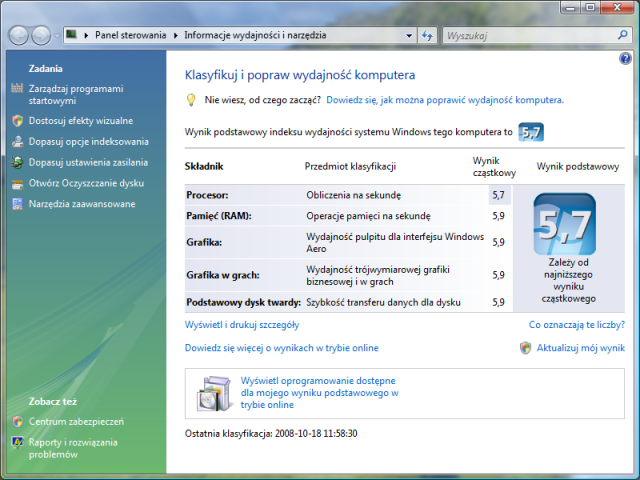Click small 5,7 base score badge
Image resolution: width=640 pixels, height=480 pixels.
531,132
